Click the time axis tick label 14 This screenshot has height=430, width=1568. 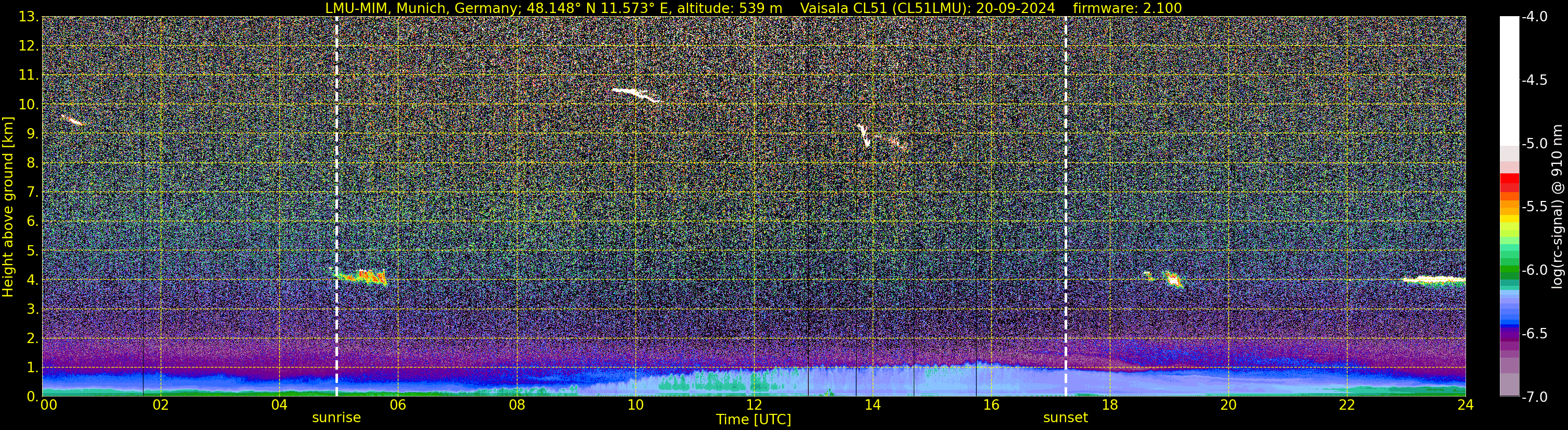(x=872, y=405)
